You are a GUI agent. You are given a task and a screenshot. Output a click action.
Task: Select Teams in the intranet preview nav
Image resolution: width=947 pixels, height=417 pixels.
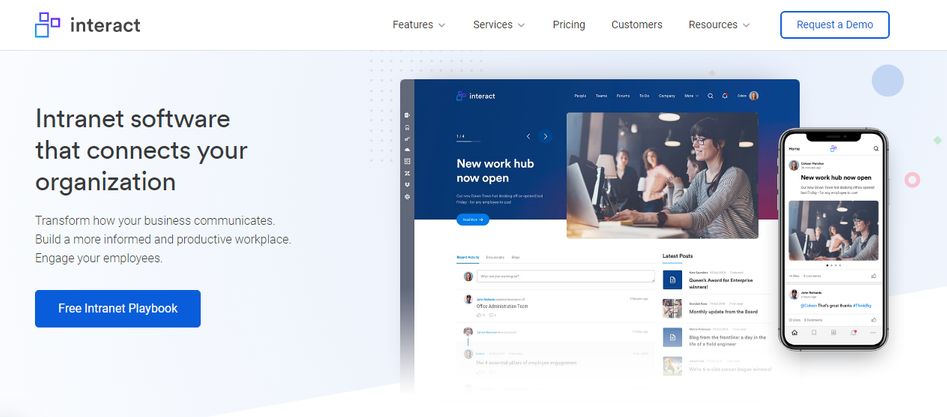click(601, 95)
